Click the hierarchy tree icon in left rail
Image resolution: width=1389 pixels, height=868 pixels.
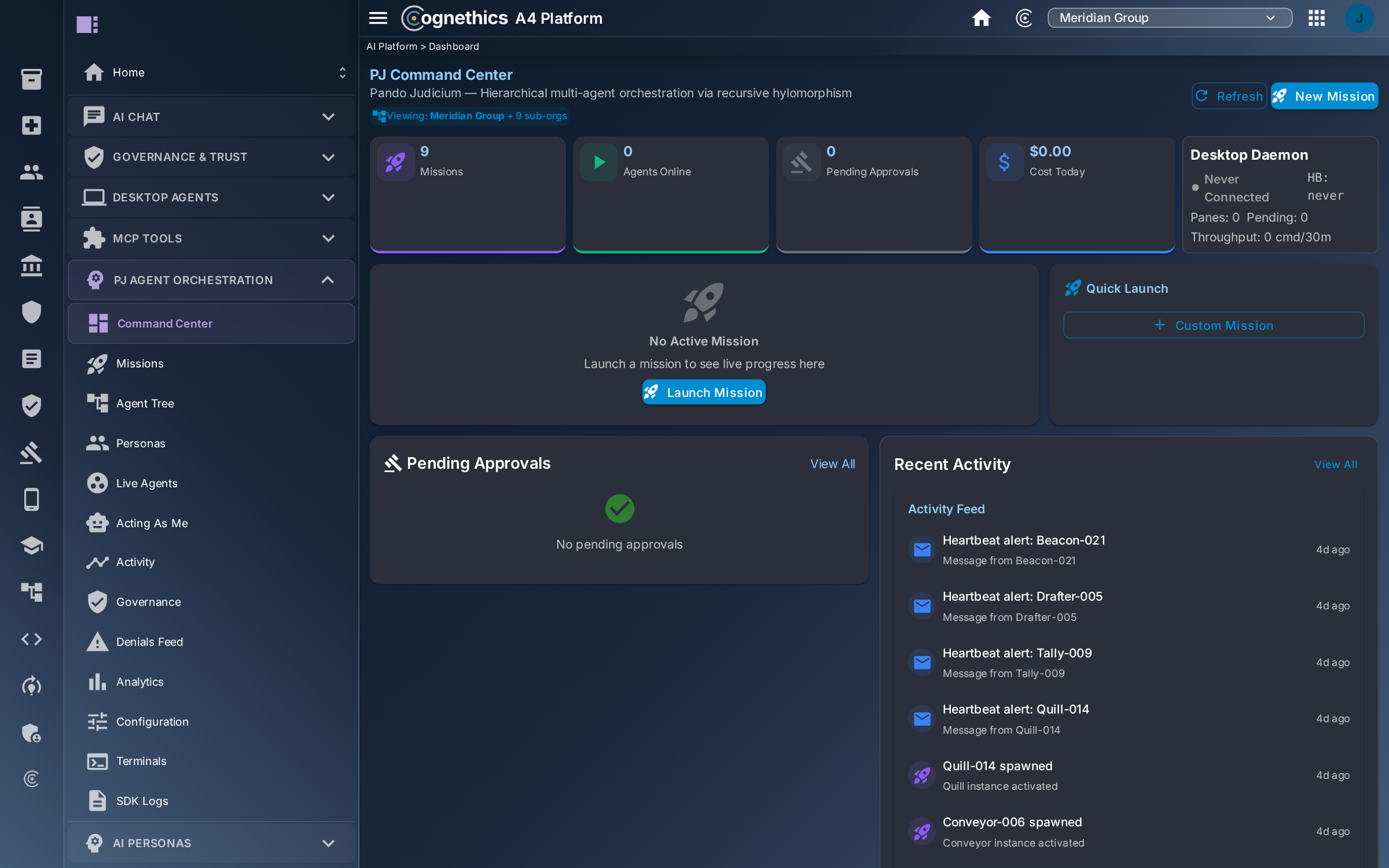click(31, 592)
